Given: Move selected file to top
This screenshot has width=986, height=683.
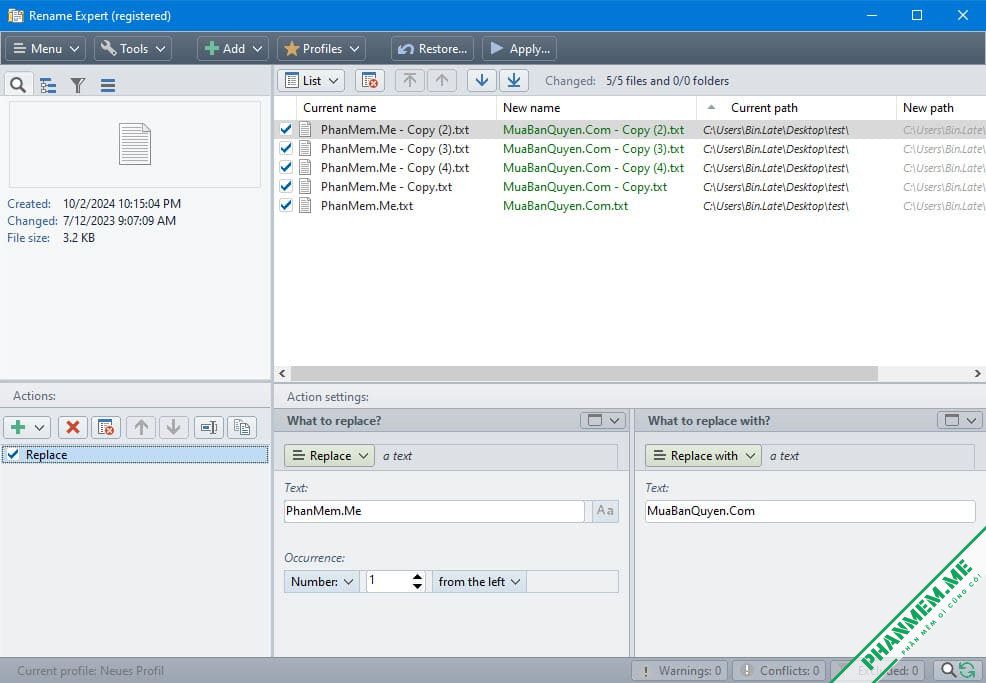Looking at the screenshot, I should pyautogui.click(x=410, y=81).
